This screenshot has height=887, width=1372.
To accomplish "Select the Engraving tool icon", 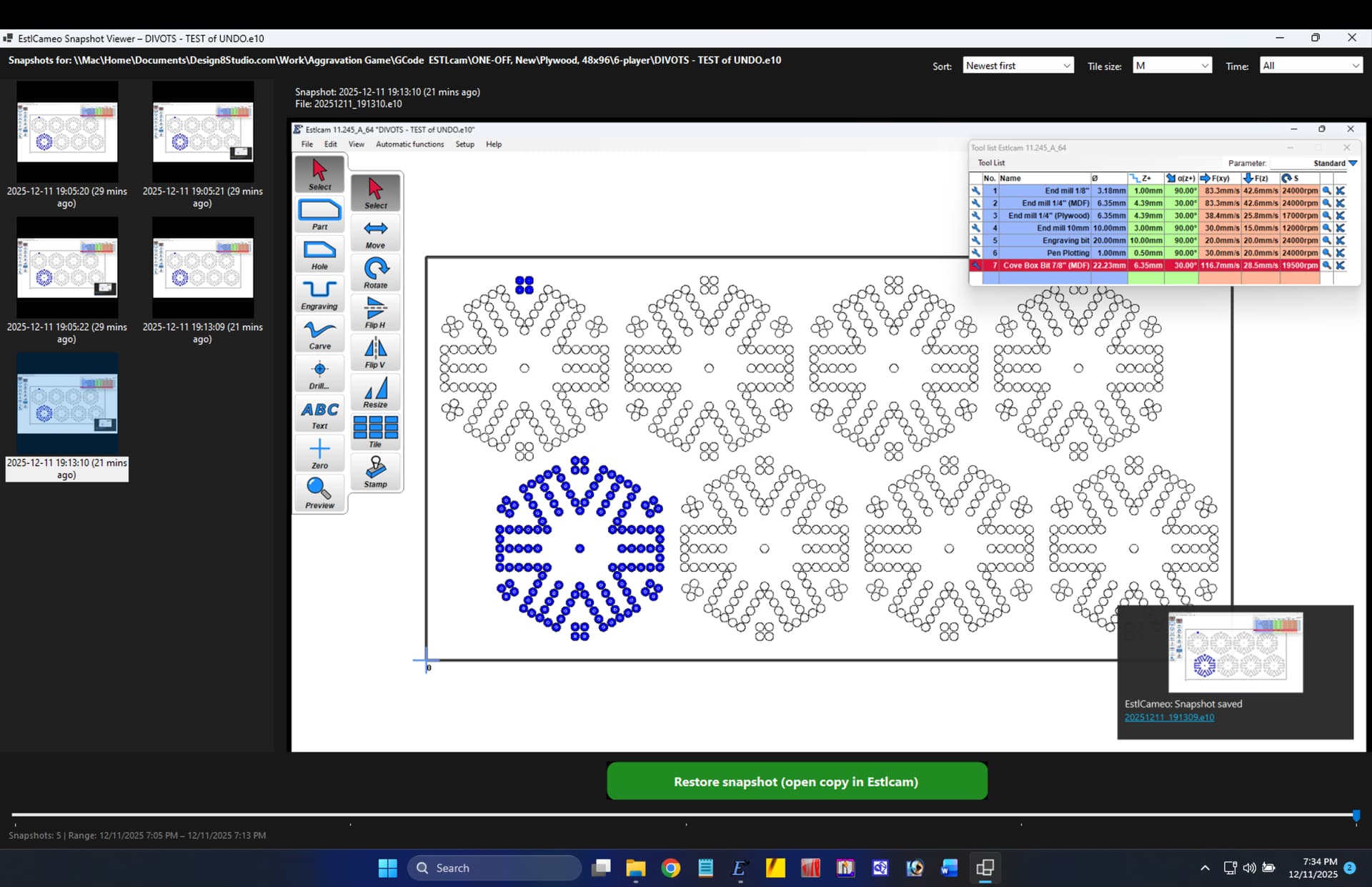I will 319,294.
